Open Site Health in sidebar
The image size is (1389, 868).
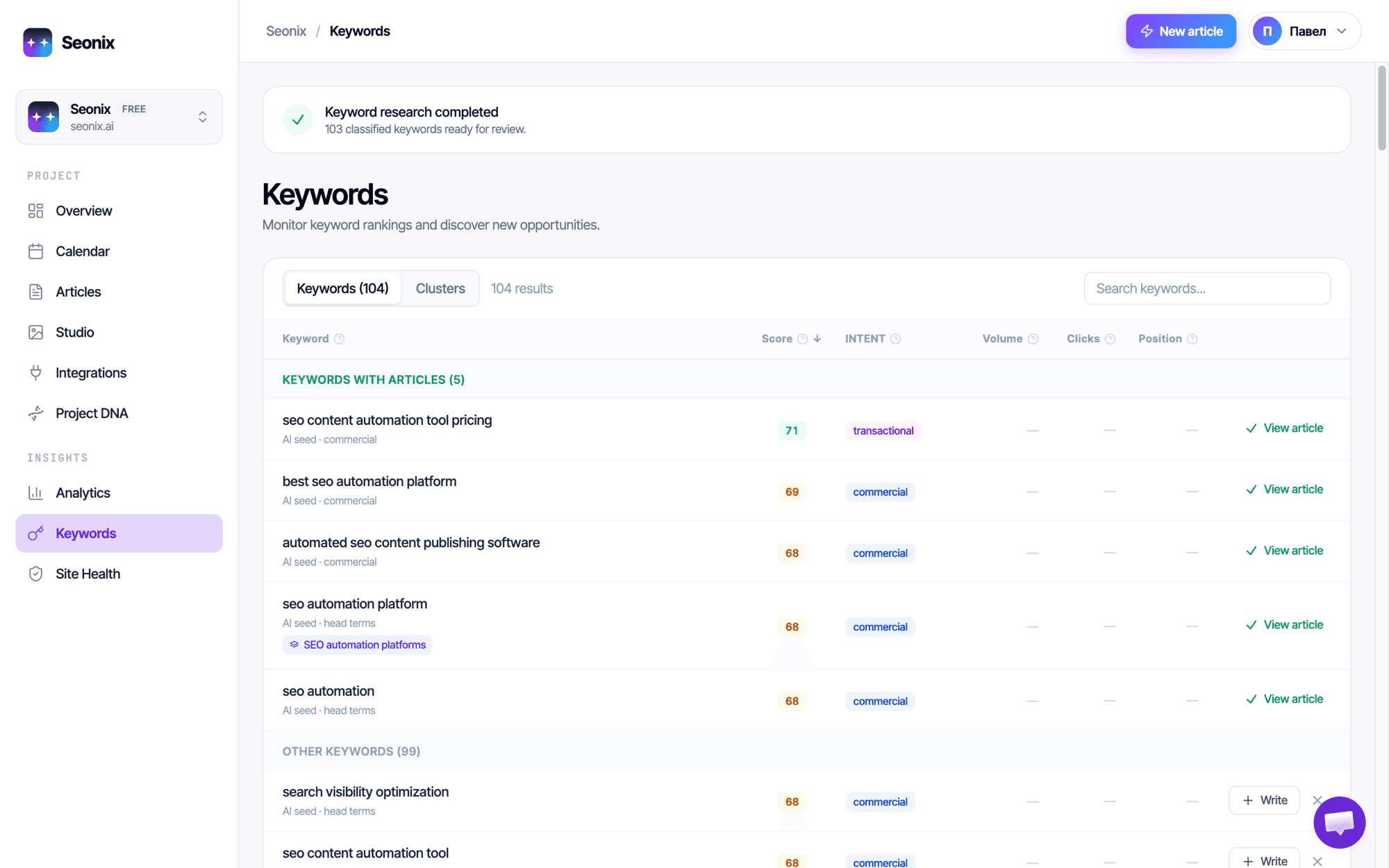(x=119, y=574)
